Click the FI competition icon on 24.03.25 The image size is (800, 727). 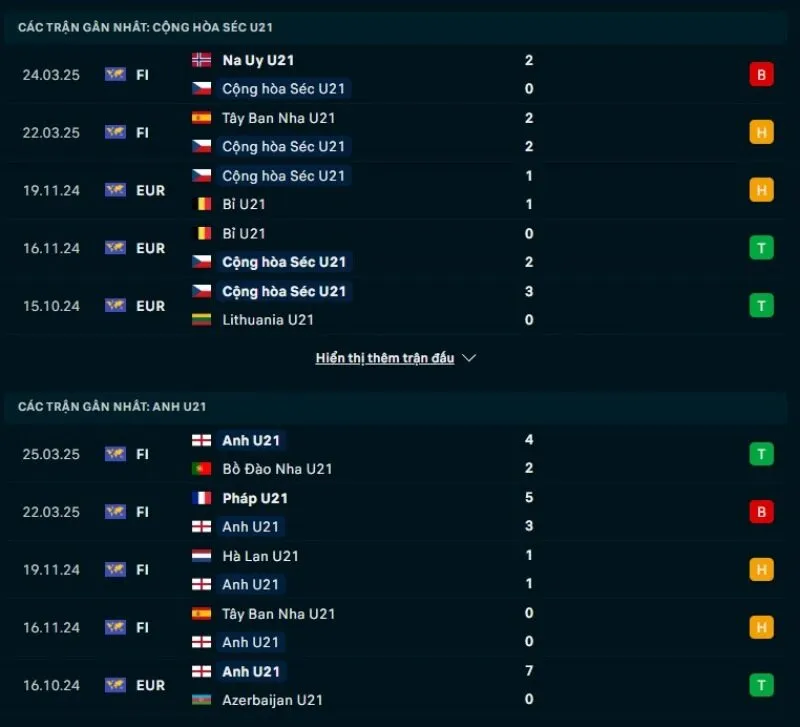[x=116, y=74]
